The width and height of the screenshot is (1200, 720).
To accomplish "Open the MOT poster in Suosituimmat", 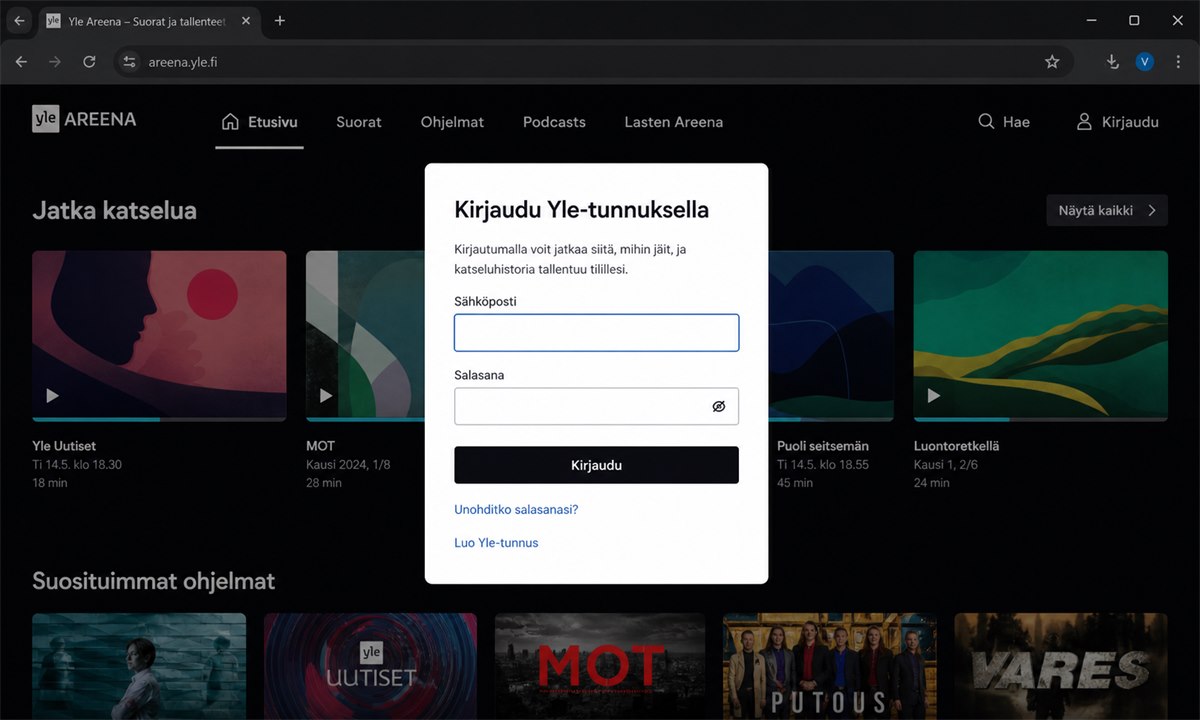I will [x=601, y=666].
